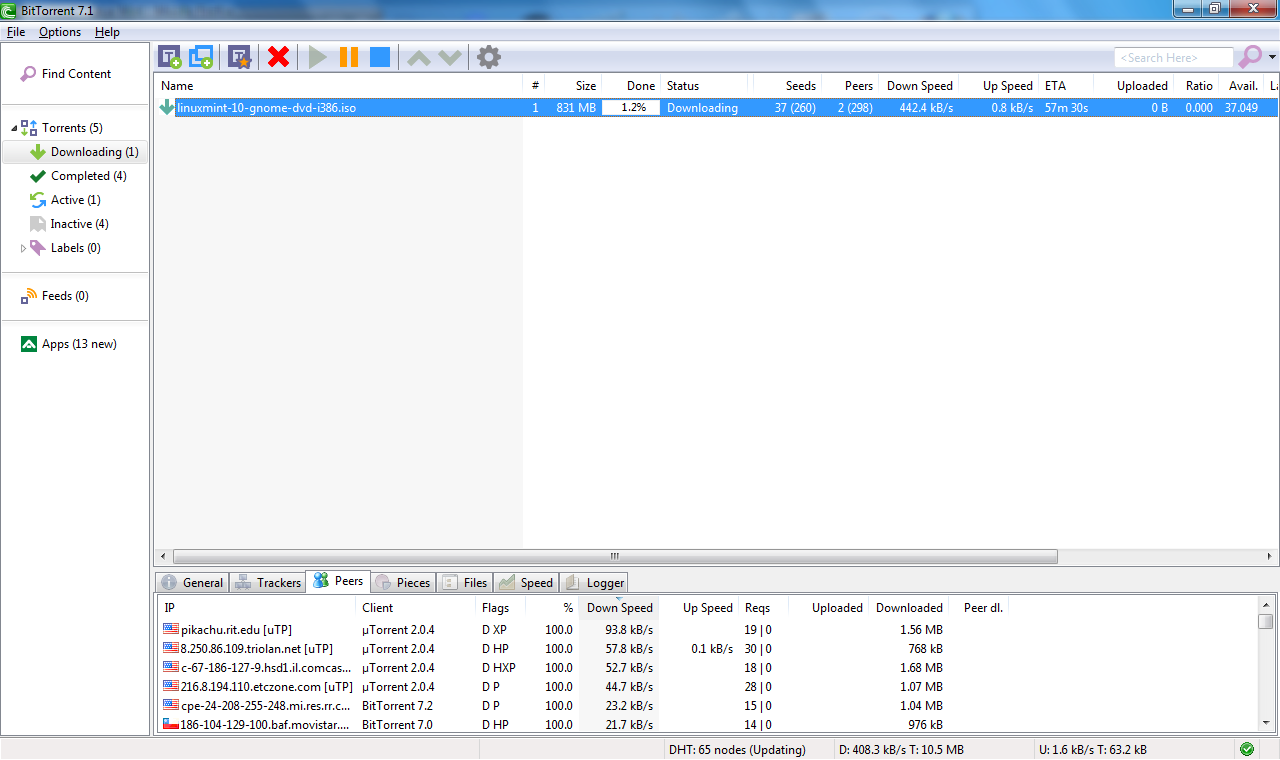Open the Logger tab
This screenshot has height=760, width=1280.
[x=594, y=582]
